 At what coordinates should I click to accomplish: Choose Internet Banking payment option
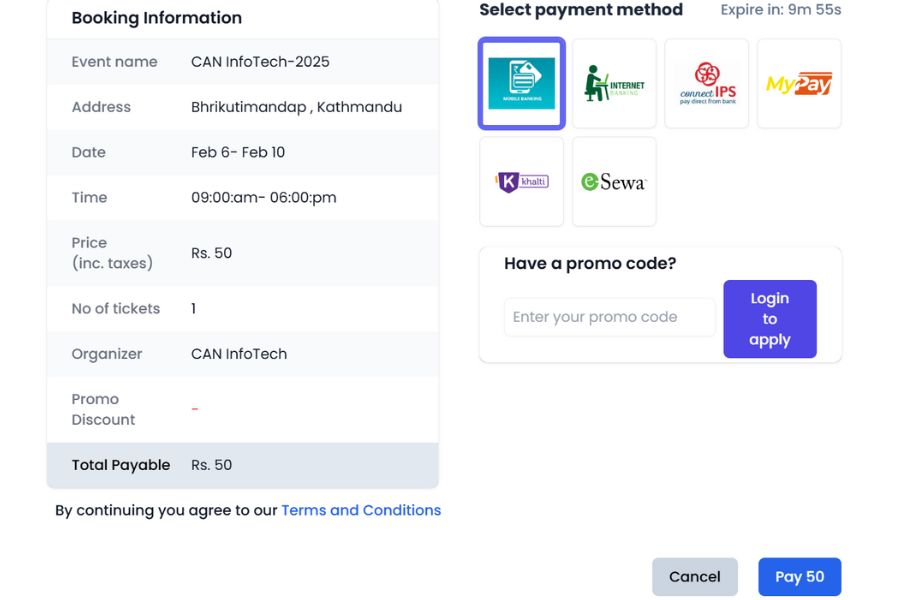pyautogui.click(x=614, y=83)
